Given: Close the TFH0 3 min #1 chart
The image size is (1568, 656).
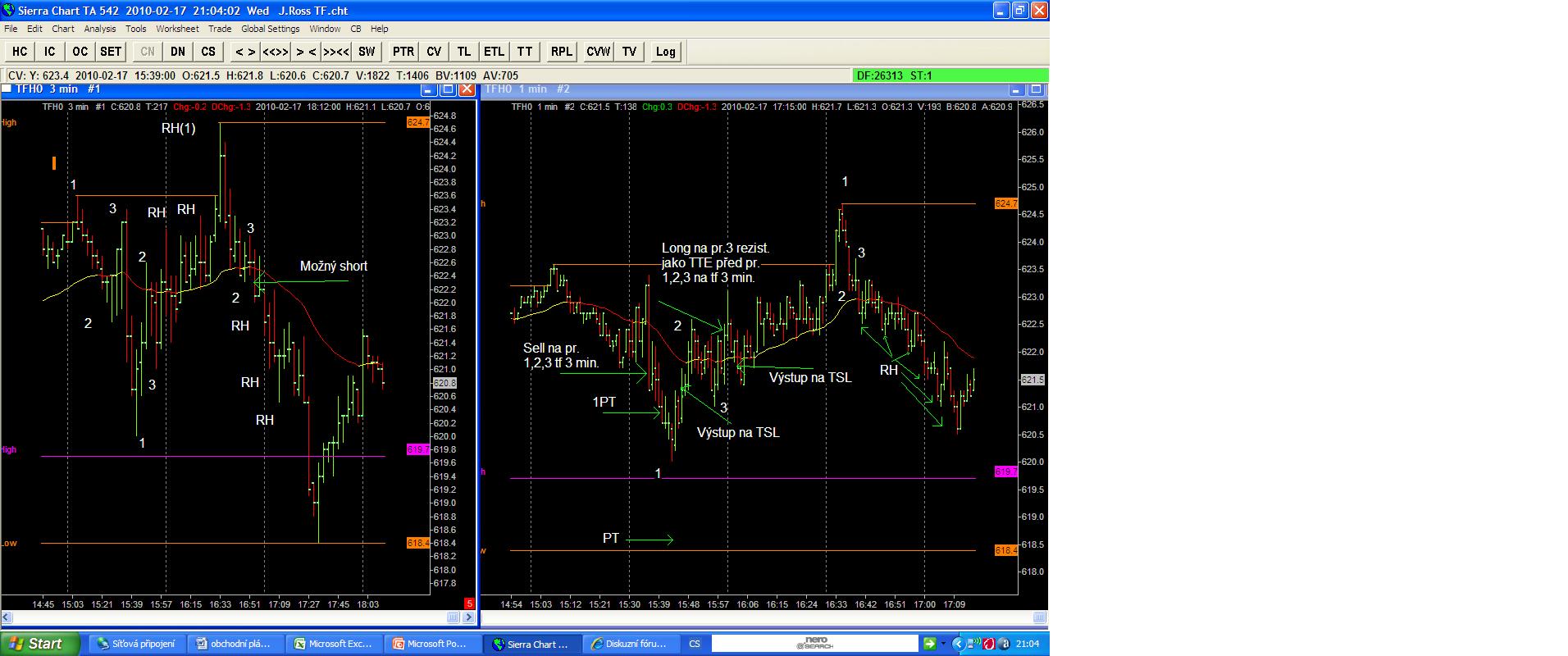Looking at the screenshot, I should pyautogui.click(x=467, y=89).
